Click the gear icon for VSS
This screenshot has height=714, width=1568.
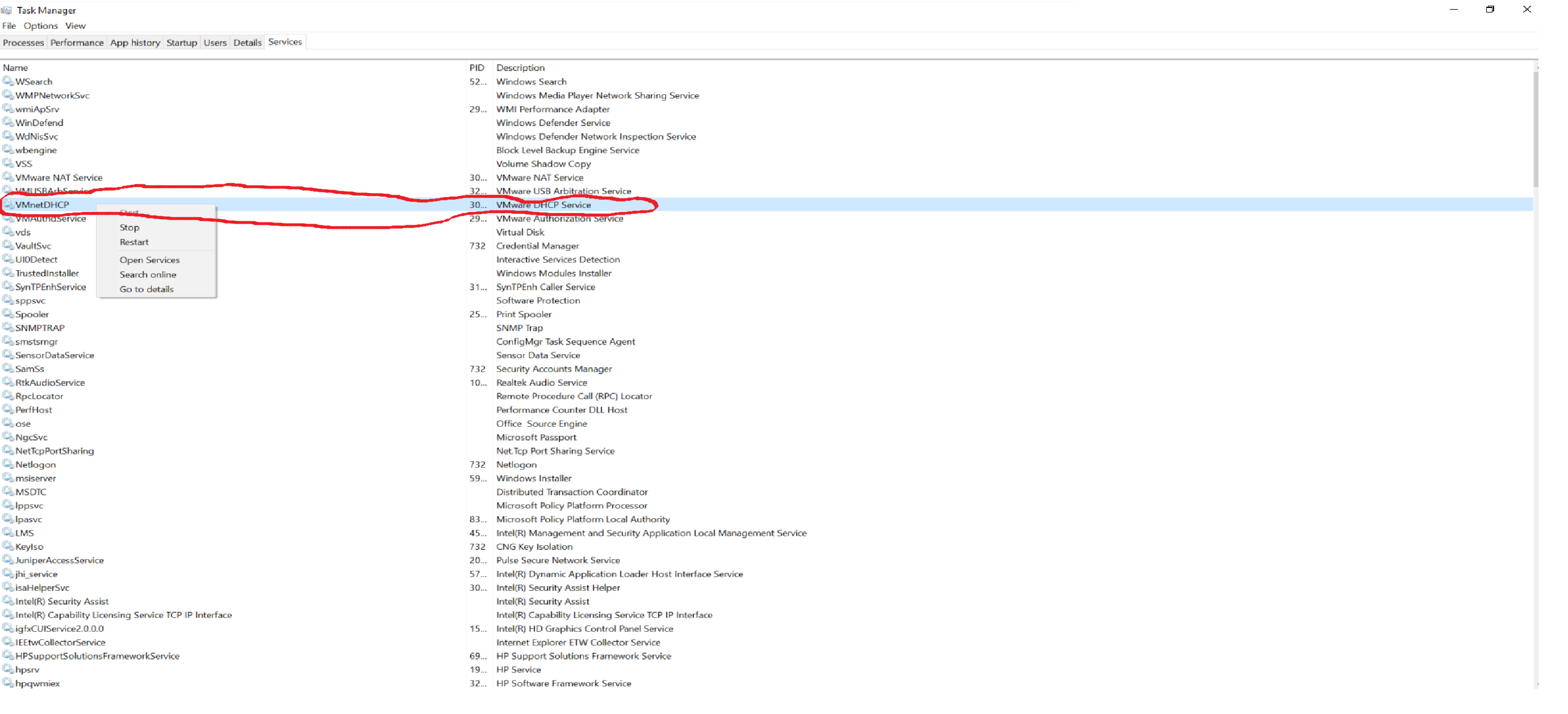pyautogui.click(x=8, y=163)
